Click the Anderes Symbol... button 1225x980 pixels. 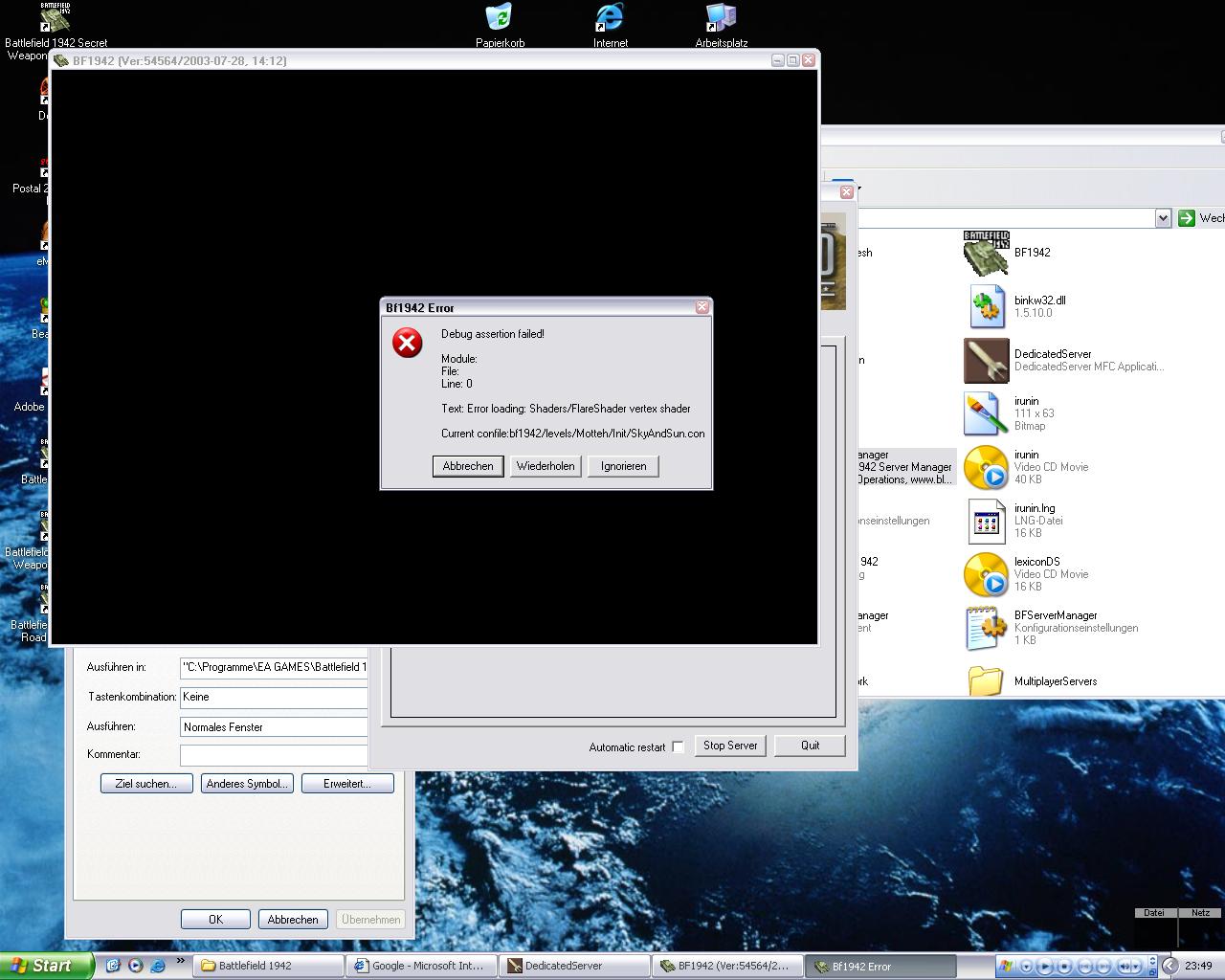[247, 783]
